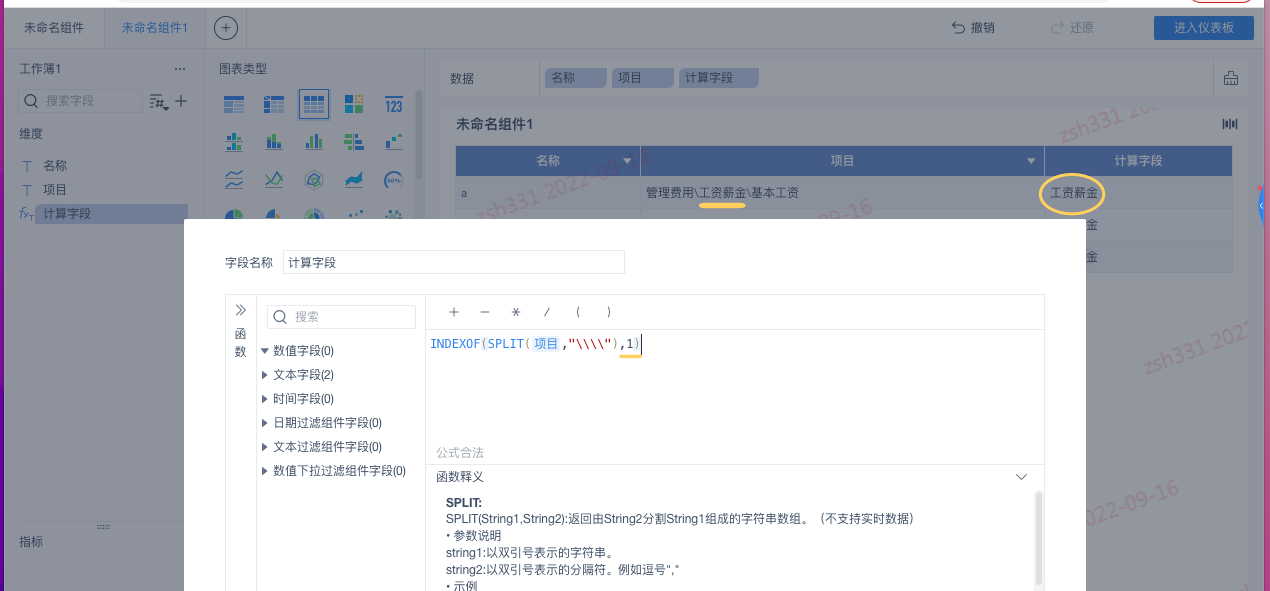Screen dimensions: 1270x591
Task: Click the 项目 pill in data bar
Action: [x=643, y=78]
